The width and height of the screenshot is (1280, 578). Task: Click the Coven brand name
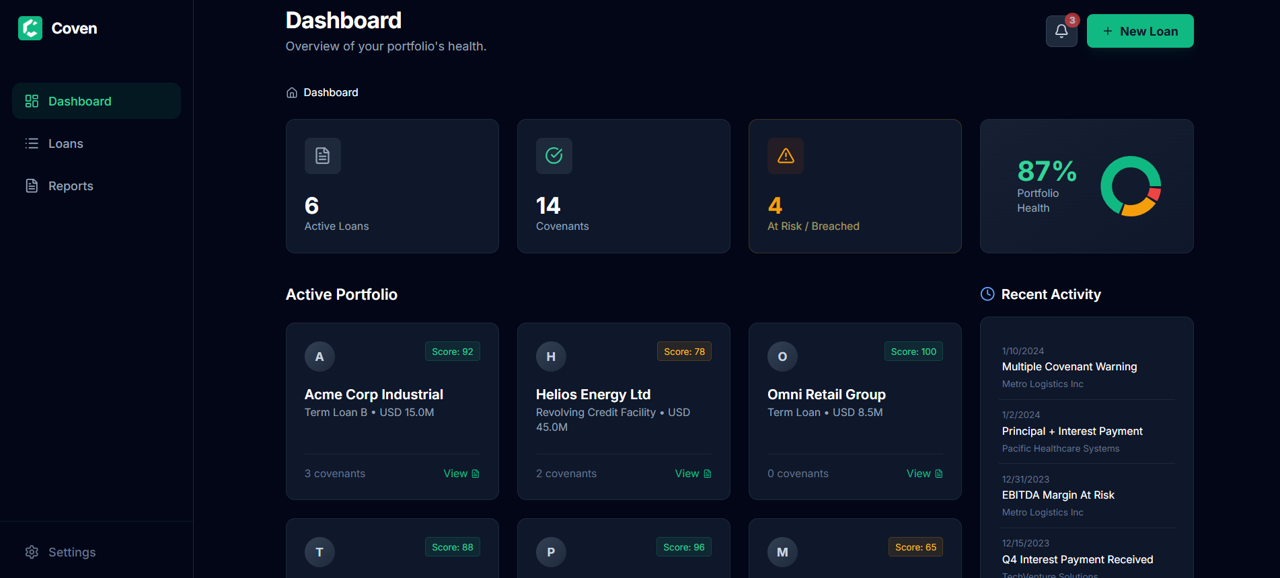(x=74, y=28)
